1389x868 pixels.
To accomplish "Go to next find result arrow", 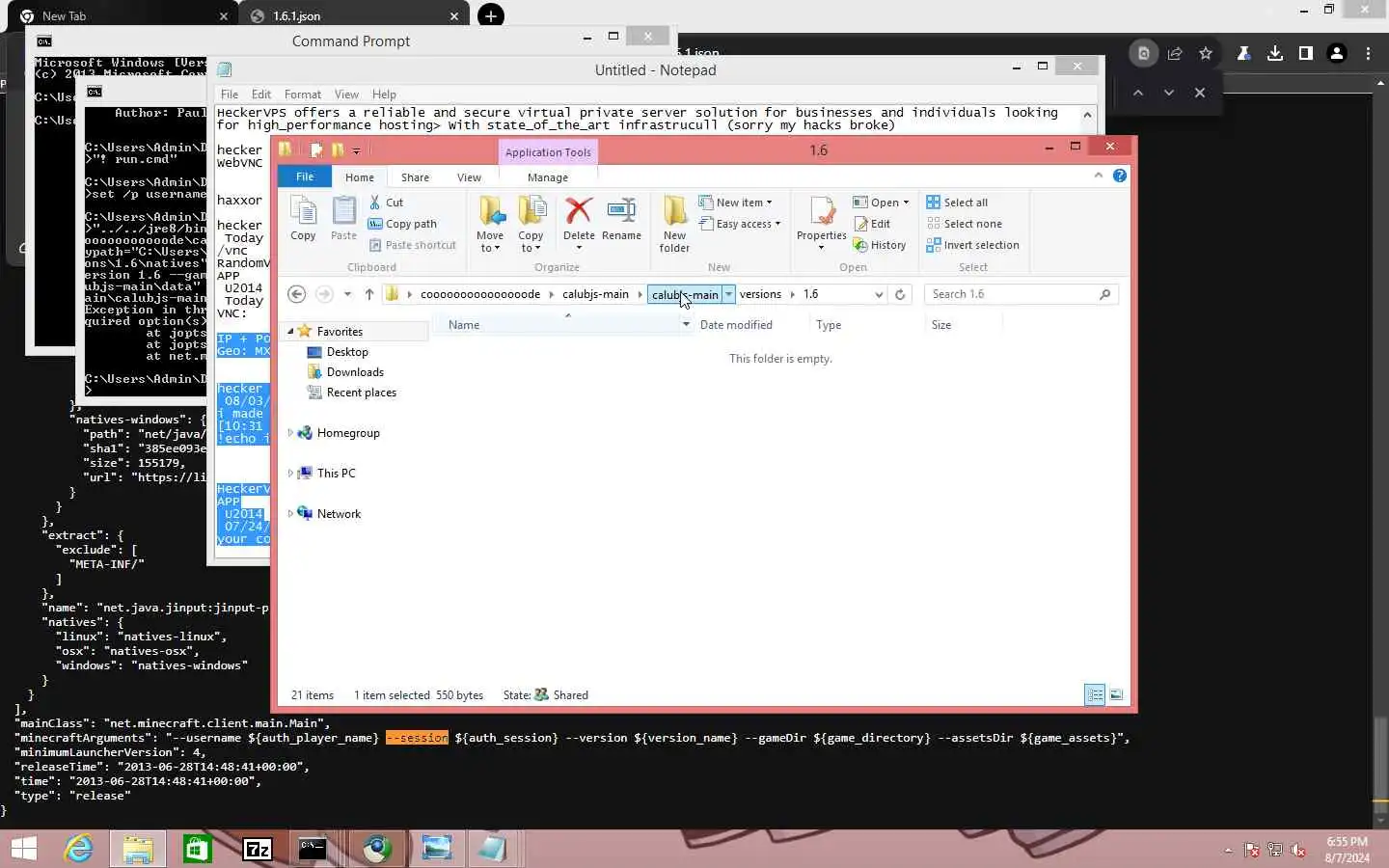I will (1169, 93).
